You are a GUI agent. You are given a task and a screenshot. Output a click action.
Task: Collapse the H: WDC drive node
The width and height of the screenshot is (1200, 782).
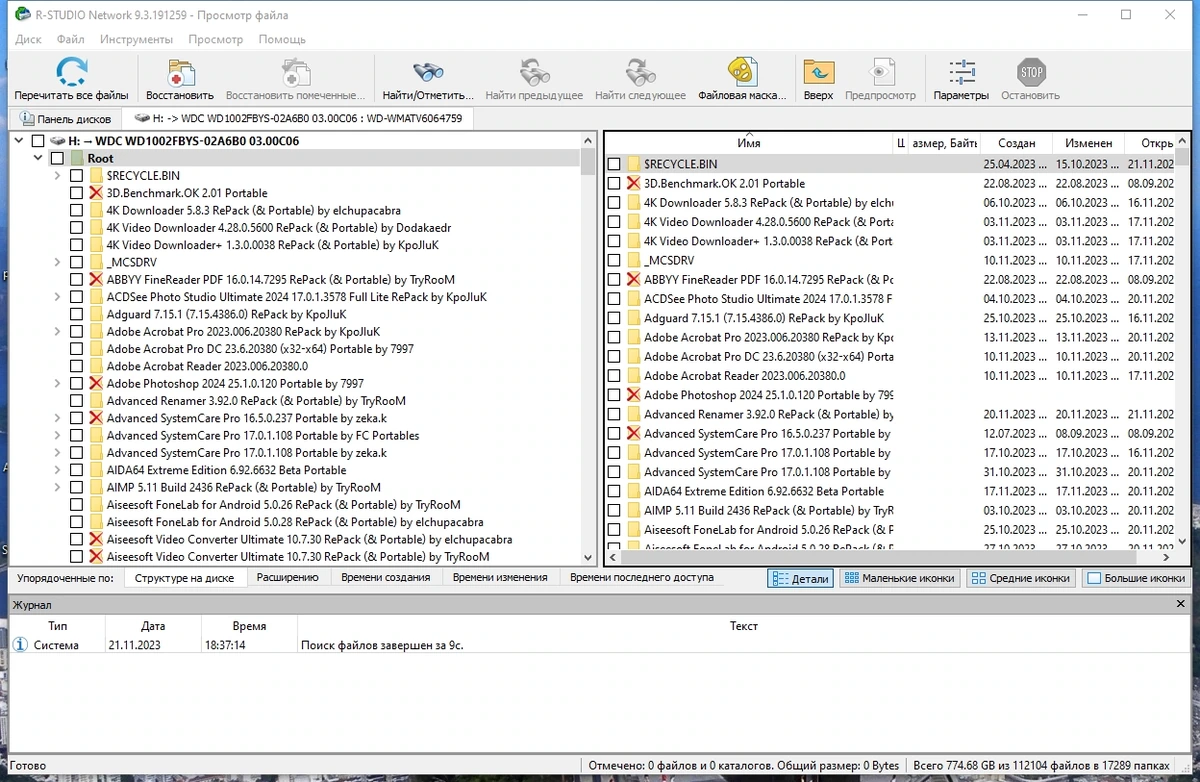19,141
